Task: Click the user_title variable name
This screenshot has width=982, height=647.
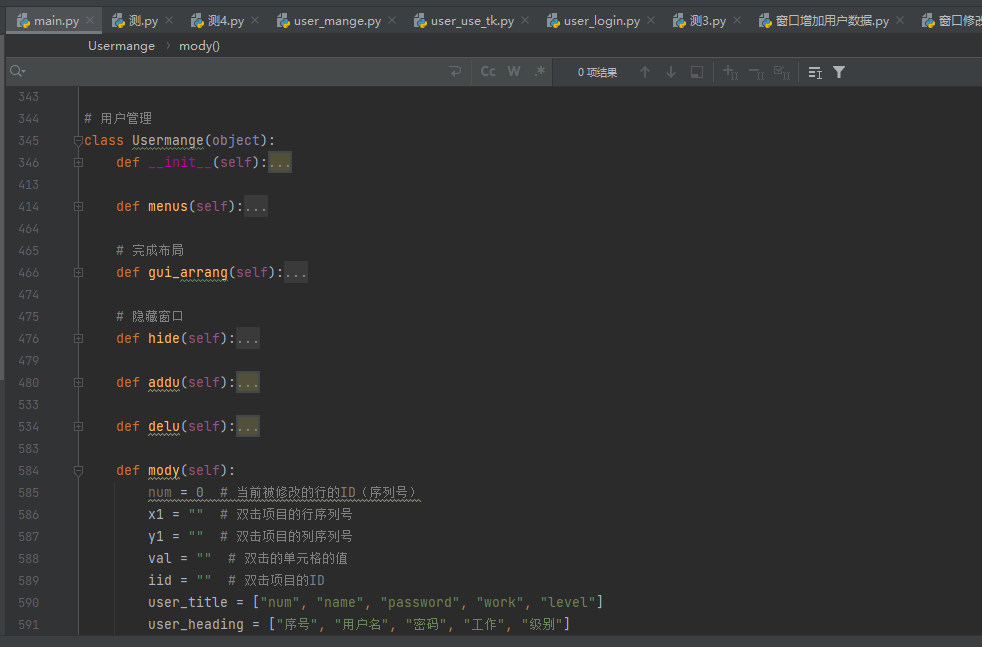Action: (188, 603)
